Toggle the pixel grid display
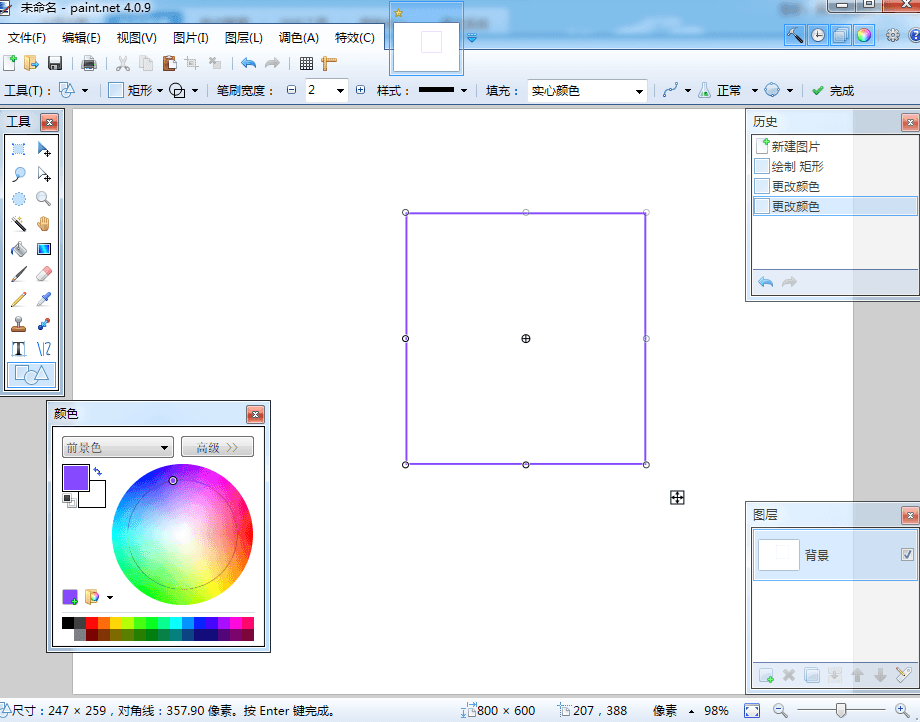The image size is (920, 722). point(306,63)
